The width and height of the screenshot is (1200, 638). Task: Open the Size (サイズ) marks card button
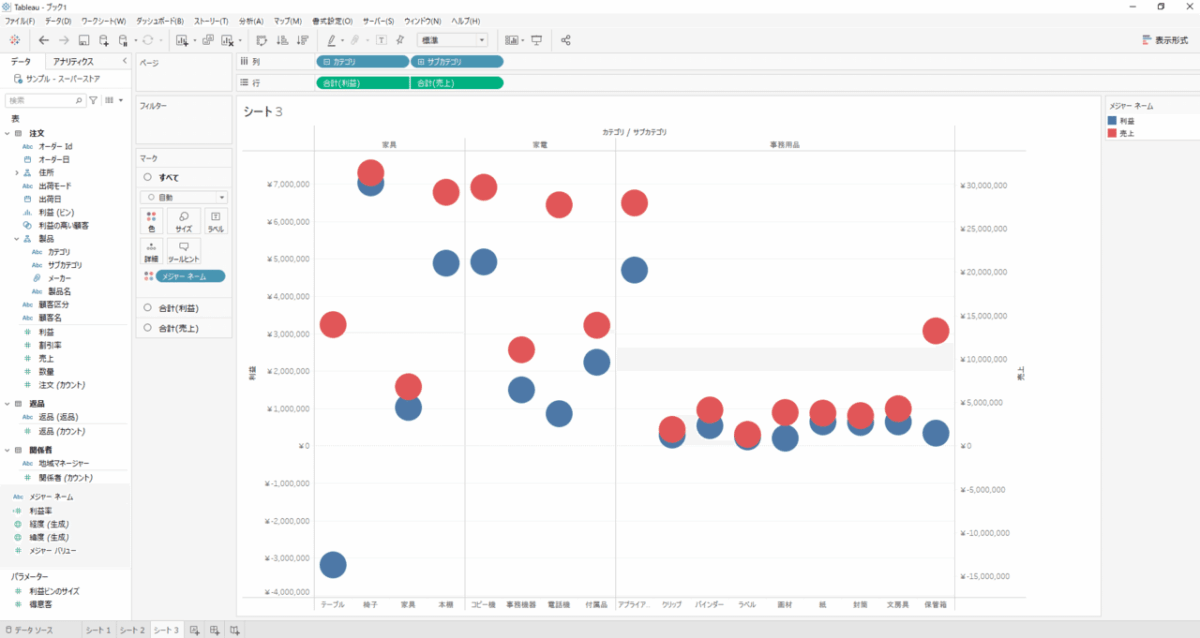[184, 221]
